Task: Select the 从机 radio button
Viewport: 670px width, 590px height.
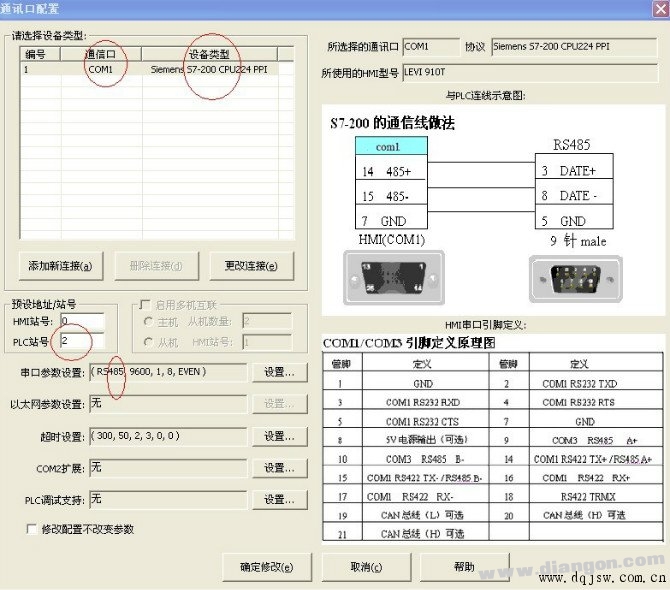Action: coord(148,342)
